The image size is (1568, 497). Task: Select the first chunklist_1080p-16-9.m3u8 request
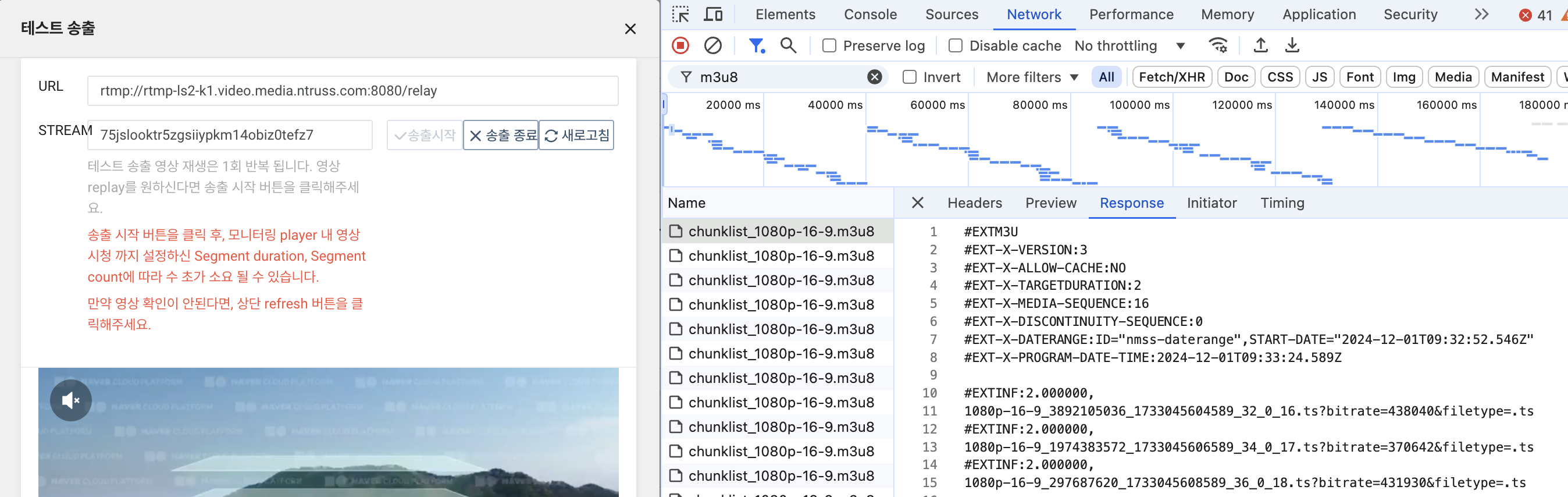click(x=777, y=232)
